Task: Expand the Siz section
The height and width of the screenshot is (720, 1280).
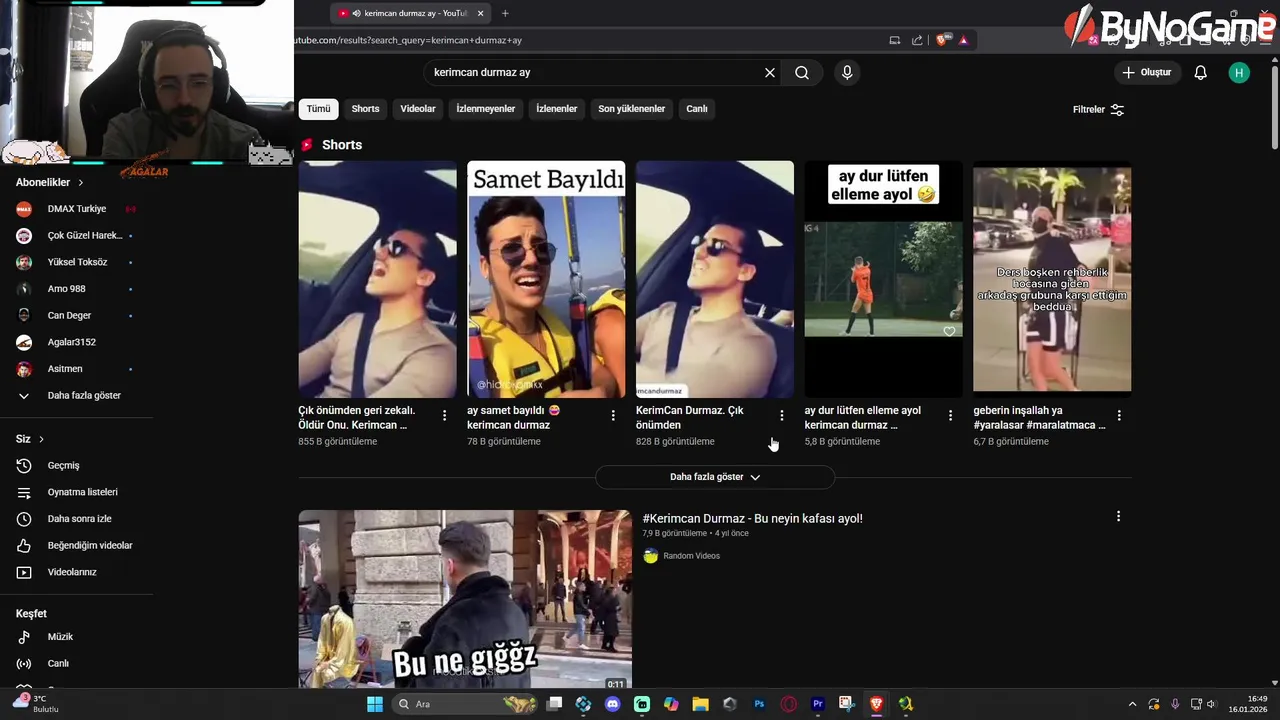Action: coord(30,439)
